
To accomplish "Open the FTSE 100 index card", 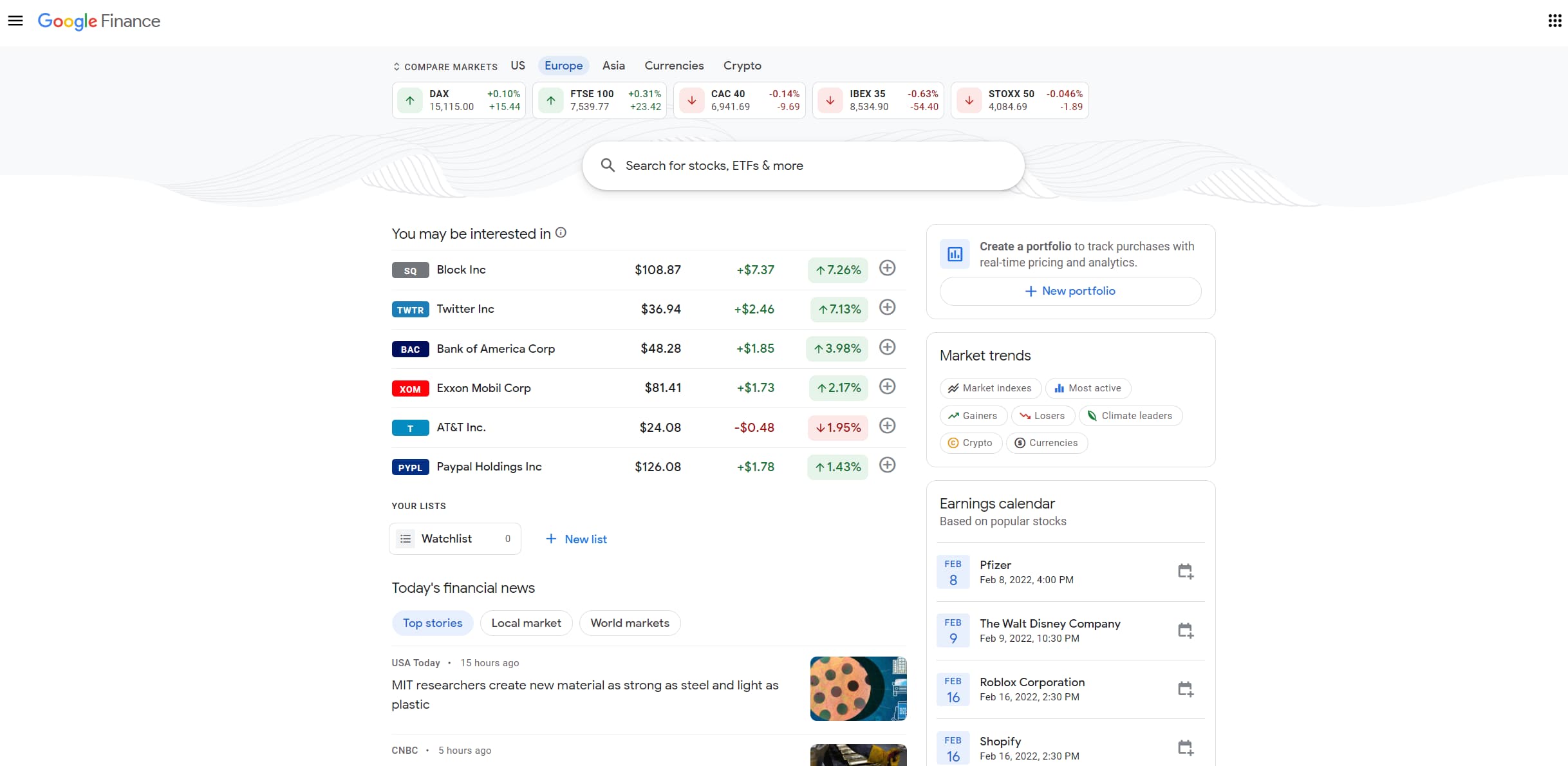I will pos(600,100).
